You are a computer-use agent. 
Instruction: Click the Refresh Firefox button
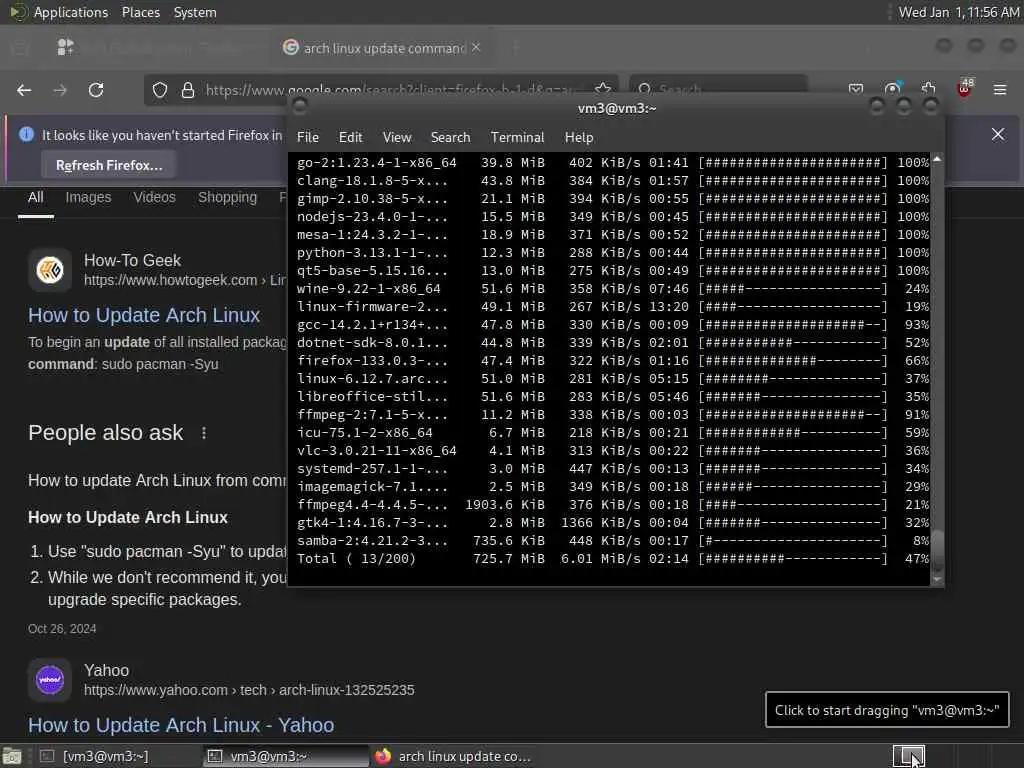108,165
